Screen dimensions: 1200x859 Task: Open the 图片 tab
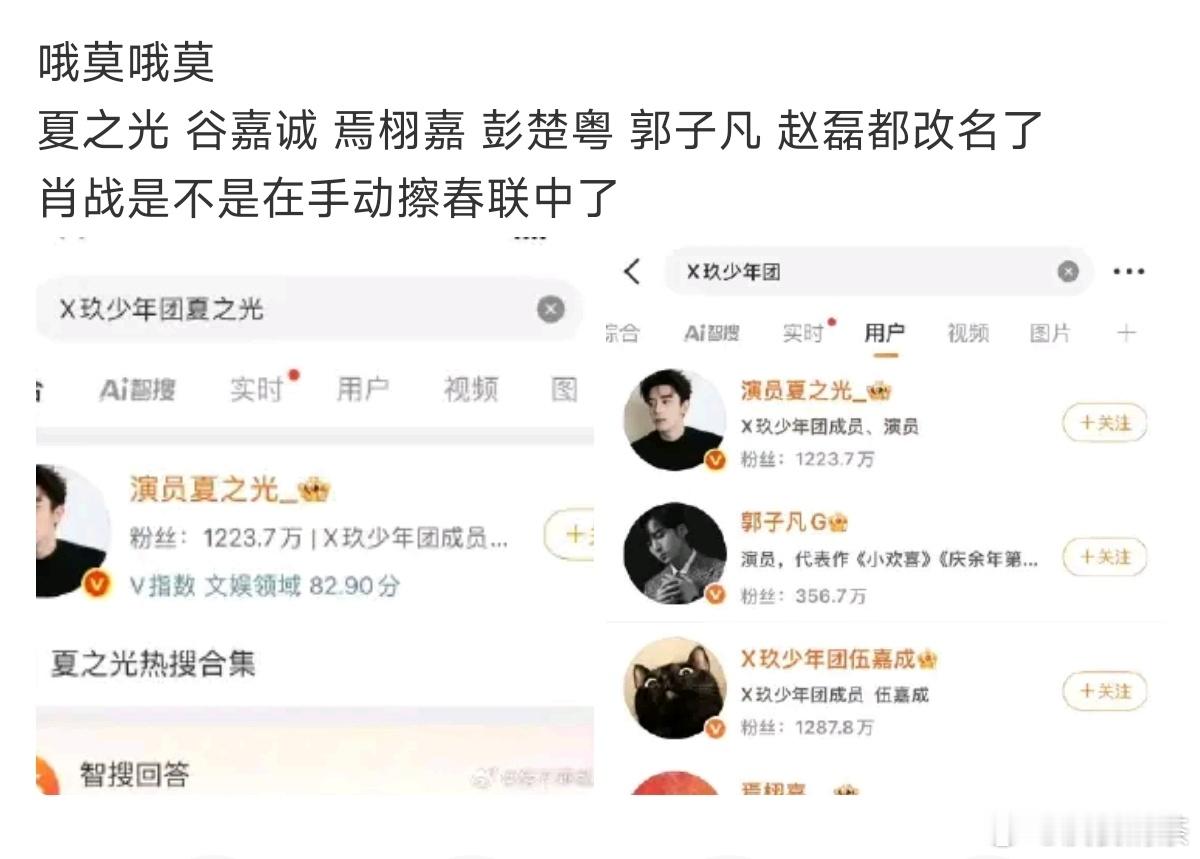[1050, 334]
